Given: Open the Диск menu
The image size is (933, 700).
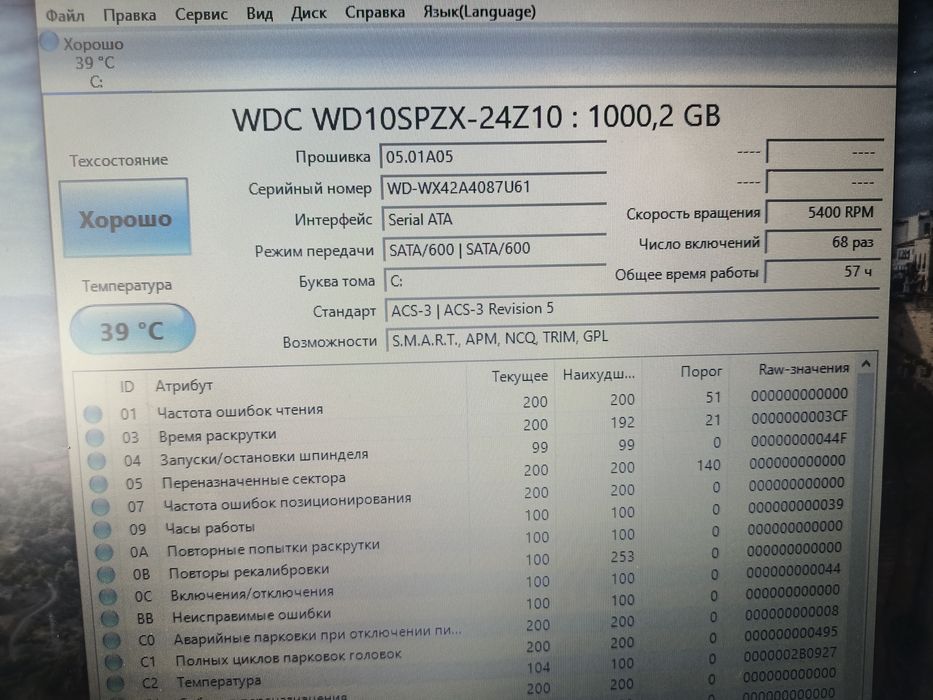Looking at the screenshot, I should 308,12.
